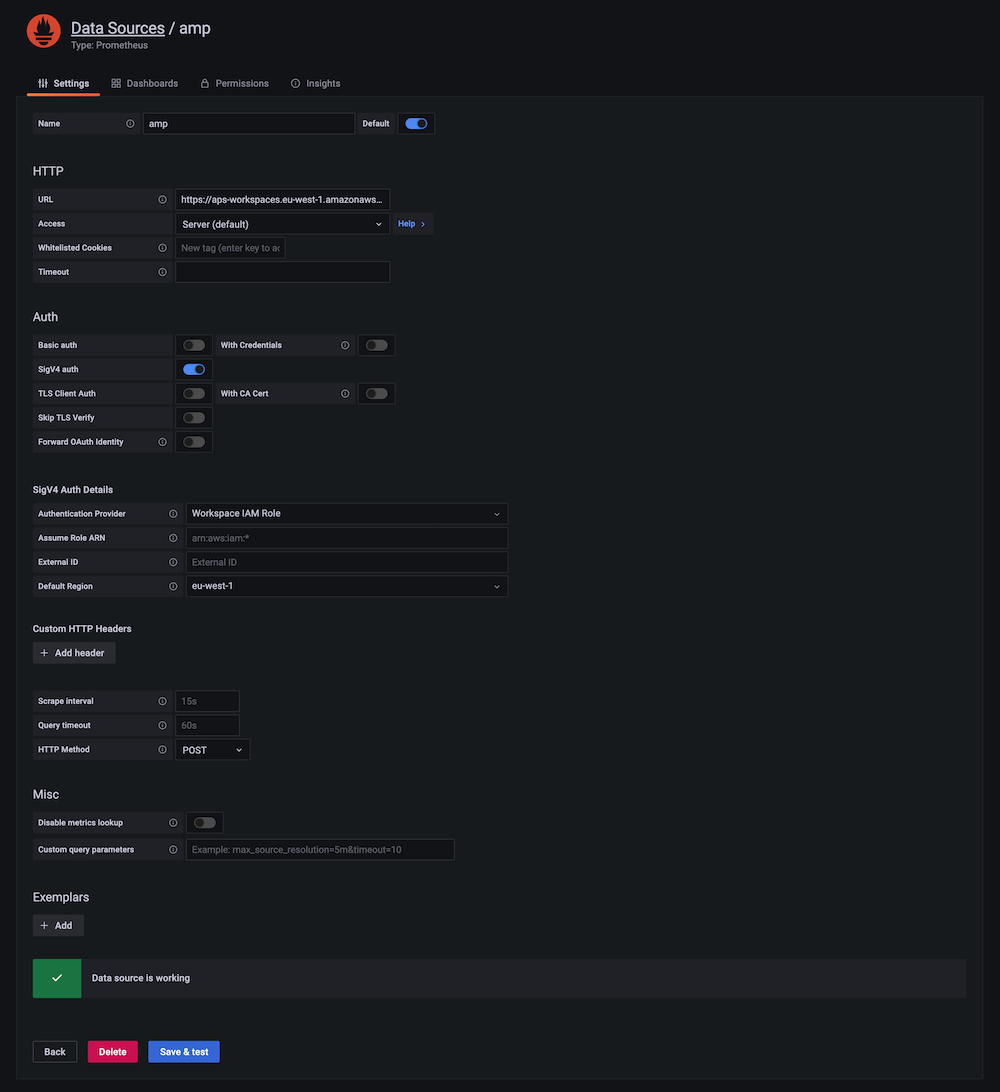The width and height of the screenshot is (1000, 1092).
Task: Click the info icon for HTTP Method
Action: 162,750
